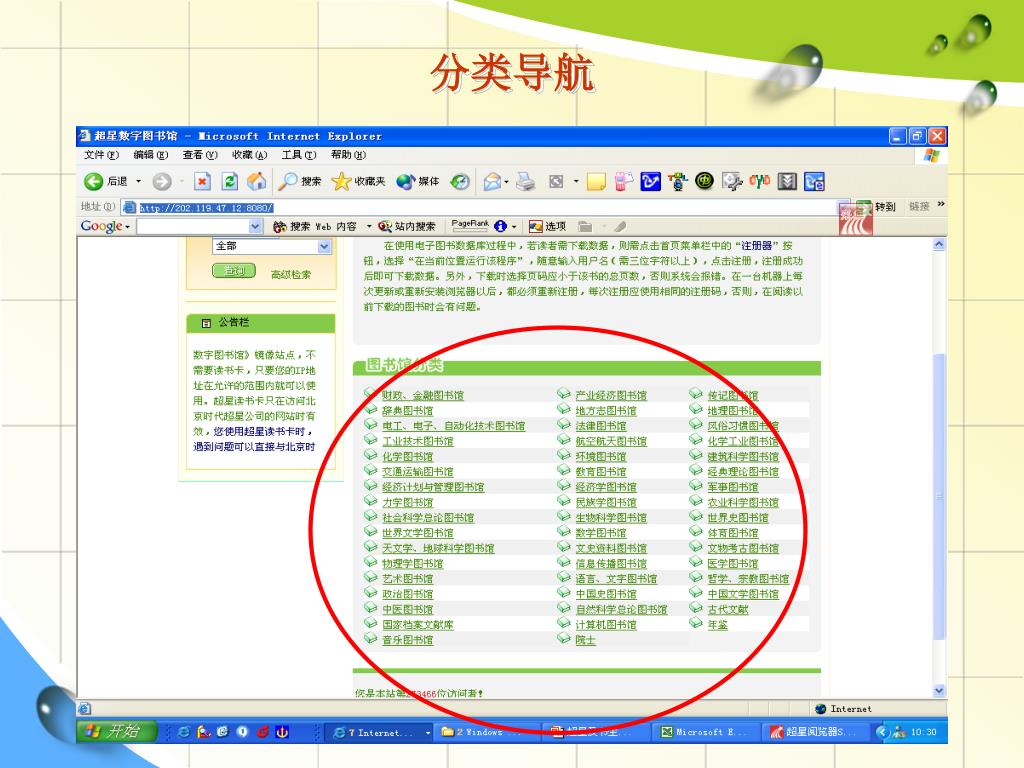Image resolution: width=1024 pixels, height=768 pixels.
Task: Click book icon beside 数学图书馆
Action: pos(564,532)
